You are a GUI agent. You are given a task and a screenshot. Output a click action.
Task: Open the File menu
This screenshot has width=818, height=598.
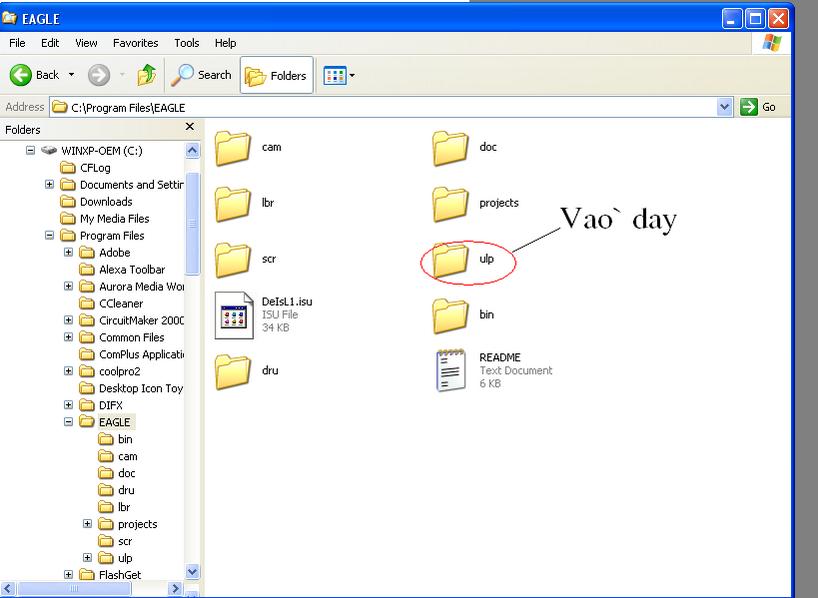click(x=17, y=43)
